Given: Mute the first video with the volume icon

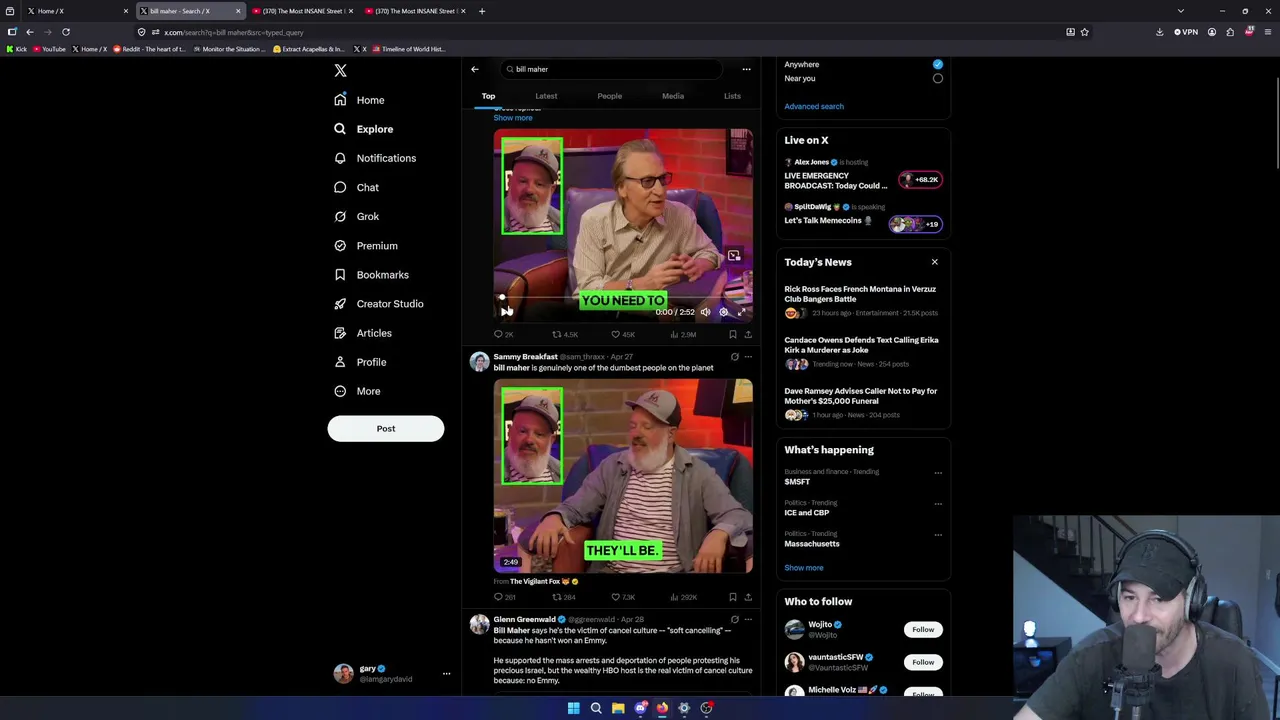Looking at the screenshot, I should [x=705, y=312].
